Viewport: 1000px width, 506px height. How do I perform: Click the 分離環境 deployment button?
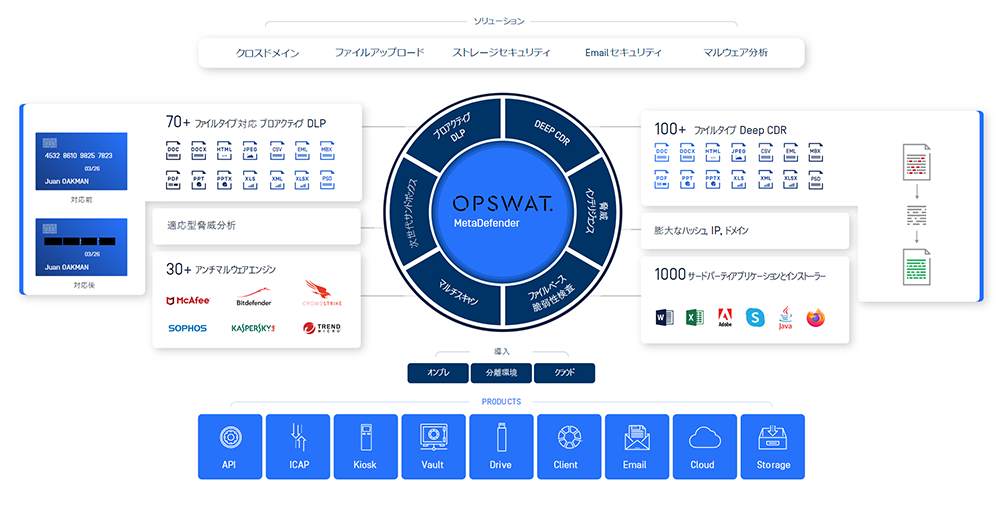(501, 373)
